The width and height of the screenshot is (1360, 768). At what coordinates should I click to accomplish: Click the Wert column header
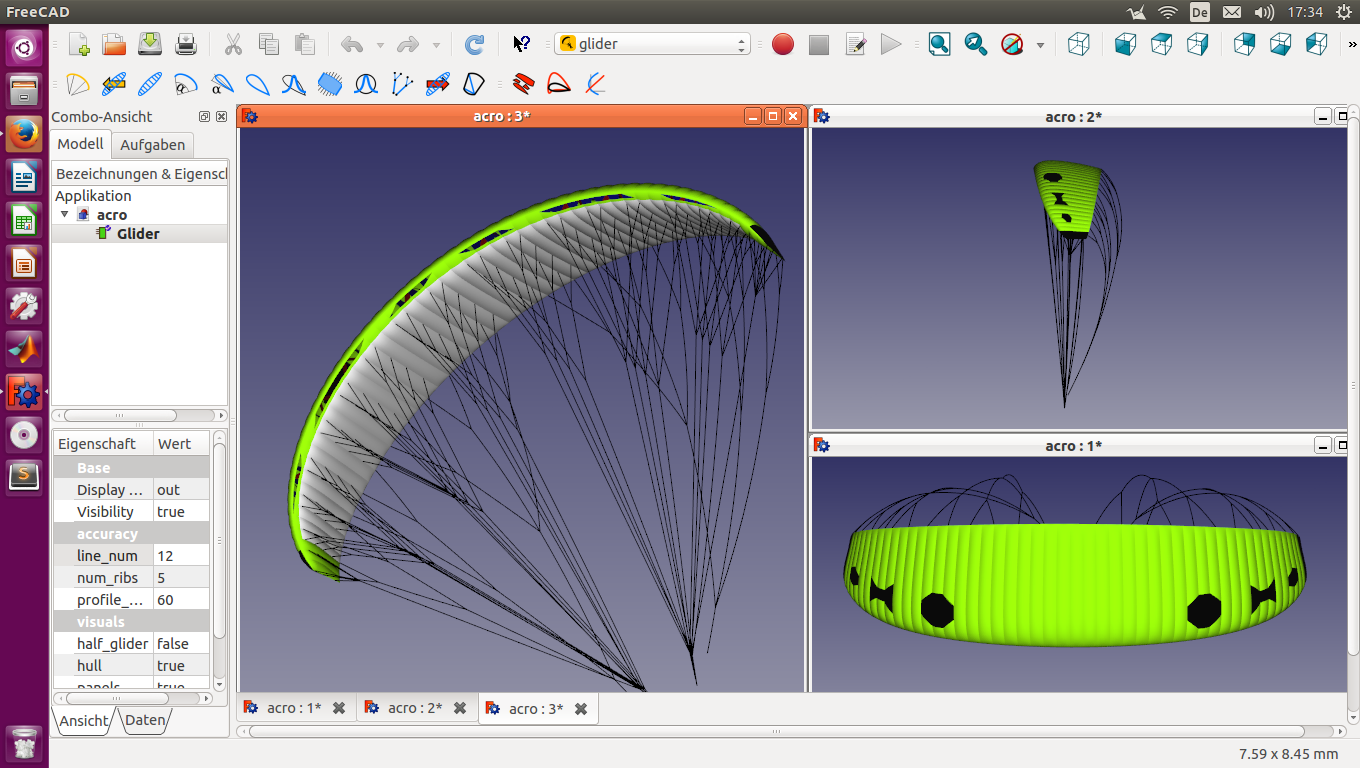click(x=182, y=443)
